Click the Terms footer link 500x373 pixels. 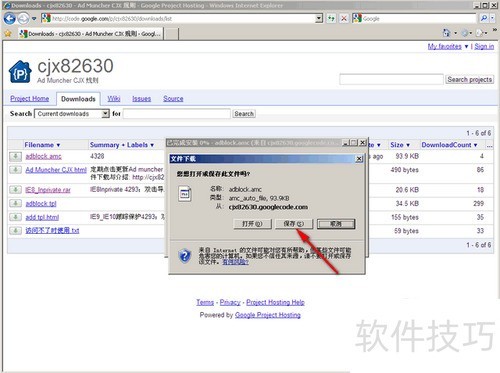point(205,302)
